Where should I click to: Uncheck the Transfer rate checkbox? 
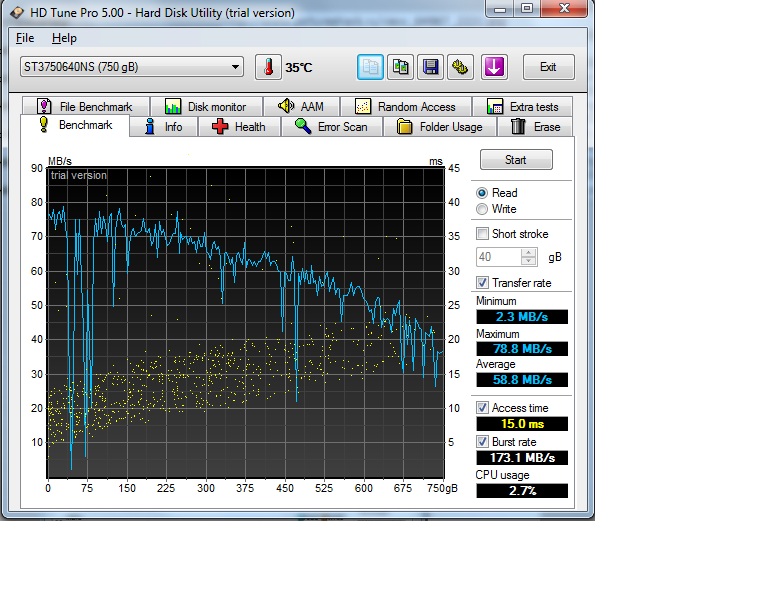pos(483,283)
